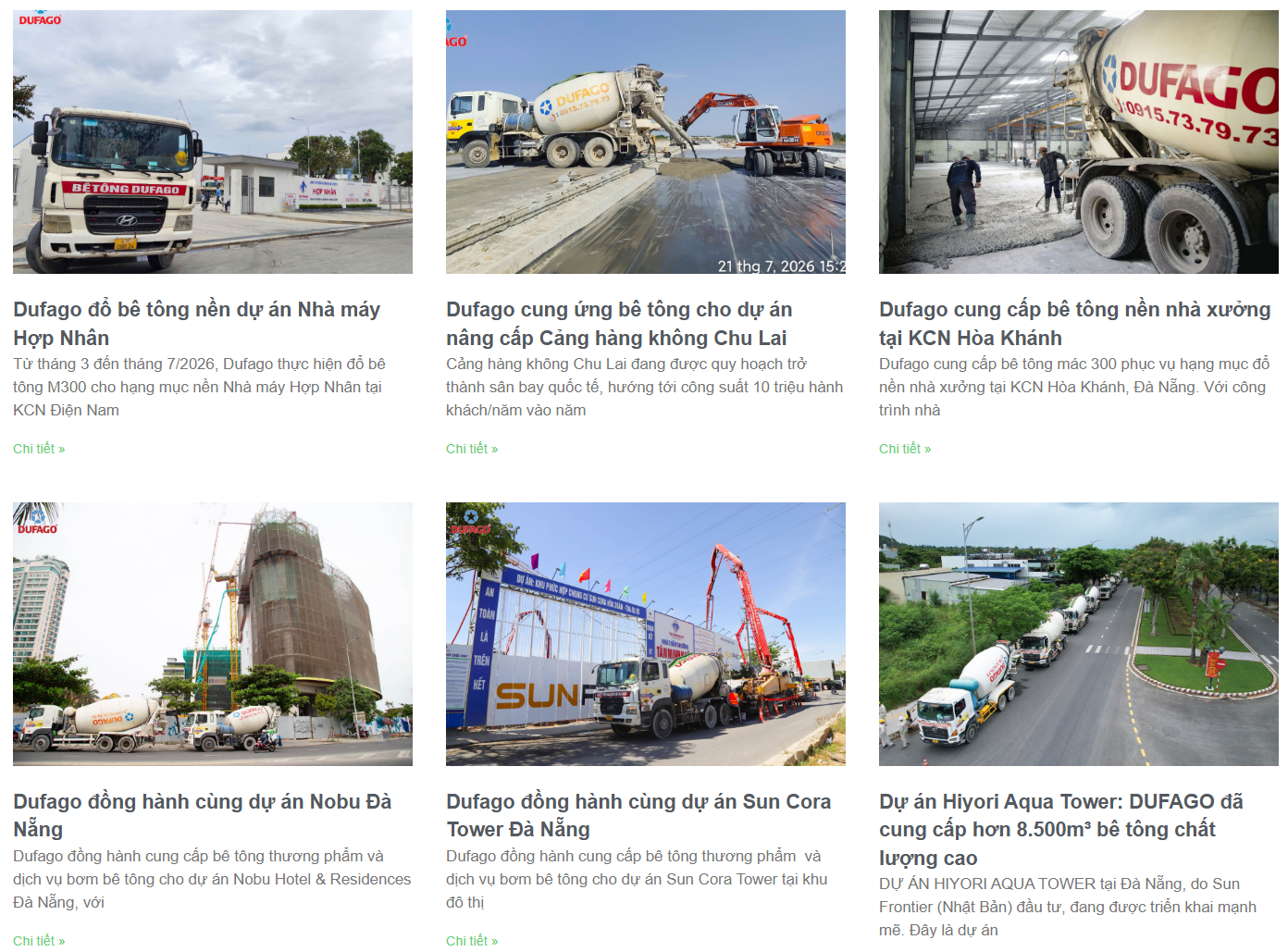
Task: Click 'Chi tiết »' under the Sun Cora Tower article
Action: click(x=472, y=941)
